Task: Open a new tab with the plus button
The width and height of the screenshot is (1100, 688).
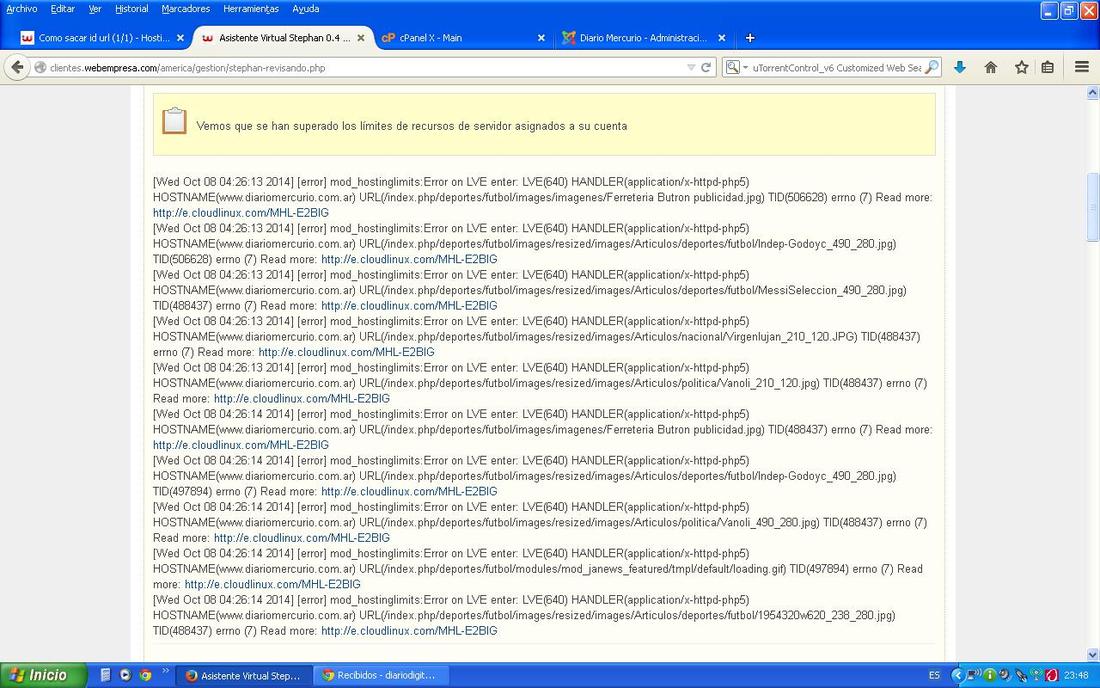Action: click(750, 38)
